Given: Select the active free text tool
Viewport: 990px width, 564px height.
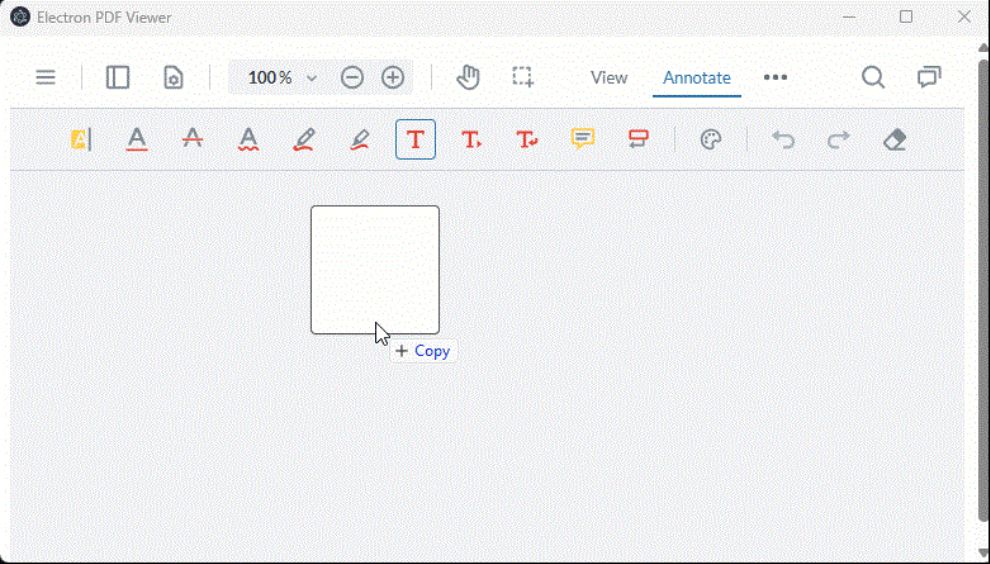Looking at the screenshot, I should pyautogui.click(x=415, y=139).
